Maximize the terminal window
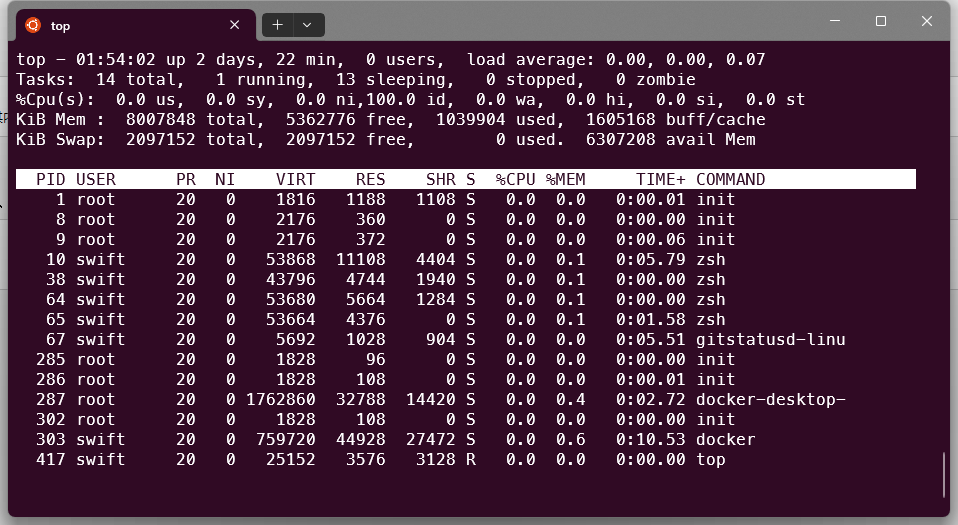The height and width of the screenshot is (525, 958). 881,21
